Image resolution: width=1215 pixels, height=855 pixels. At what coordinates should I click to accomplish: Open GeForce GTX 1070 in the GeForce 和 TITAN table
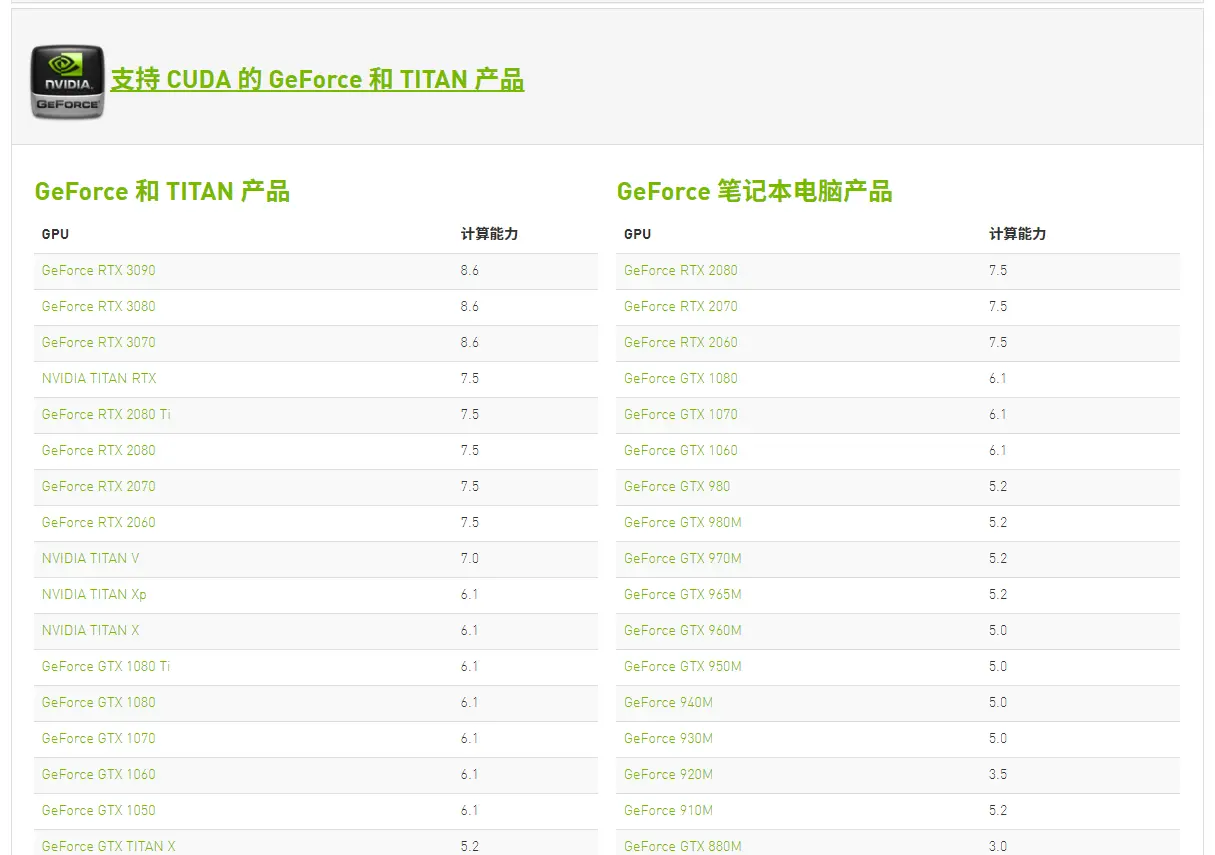pos(99,738)
